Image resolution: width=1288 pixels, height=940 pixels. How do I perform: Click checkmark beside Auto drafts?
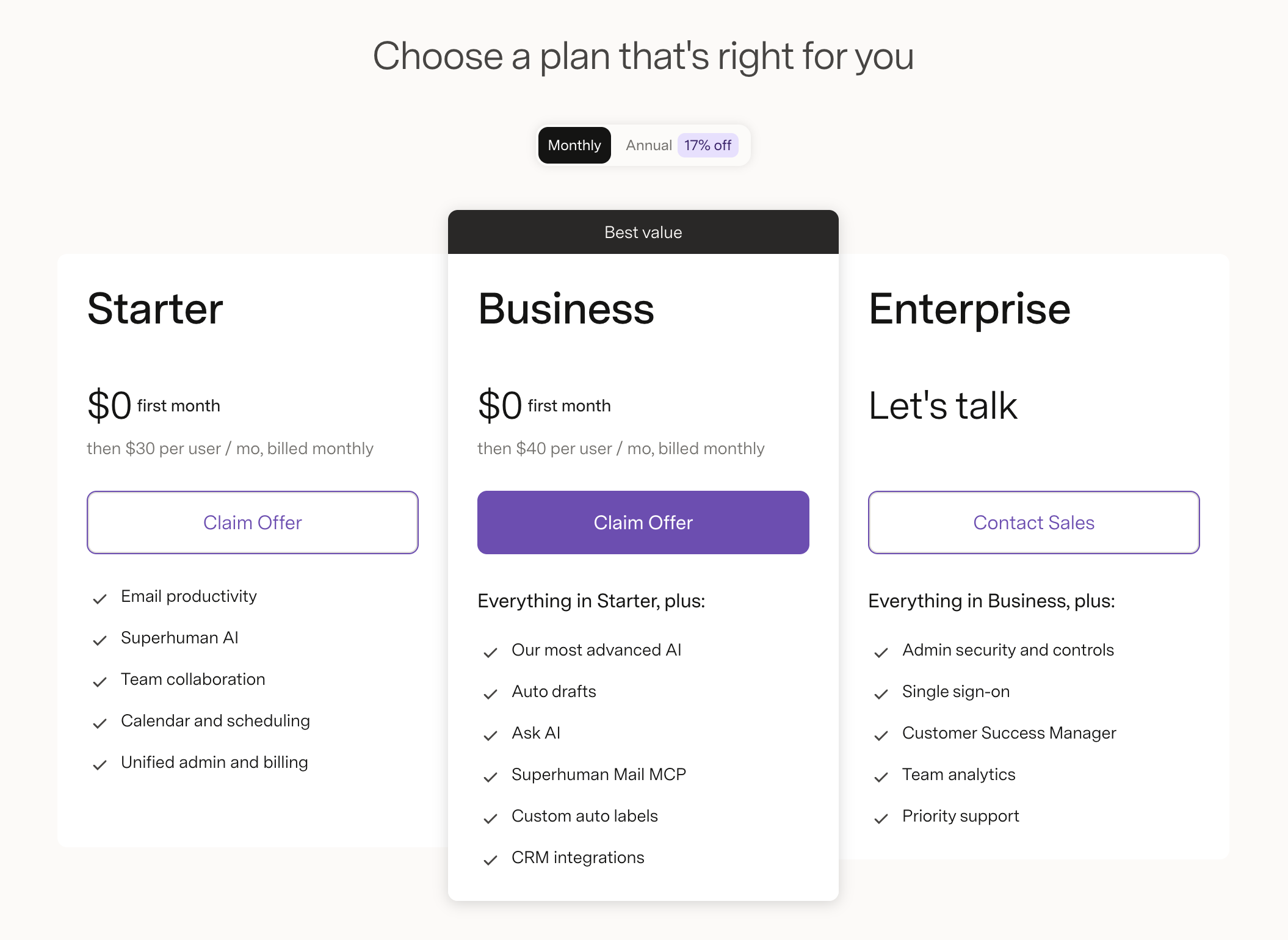[490, 694]
